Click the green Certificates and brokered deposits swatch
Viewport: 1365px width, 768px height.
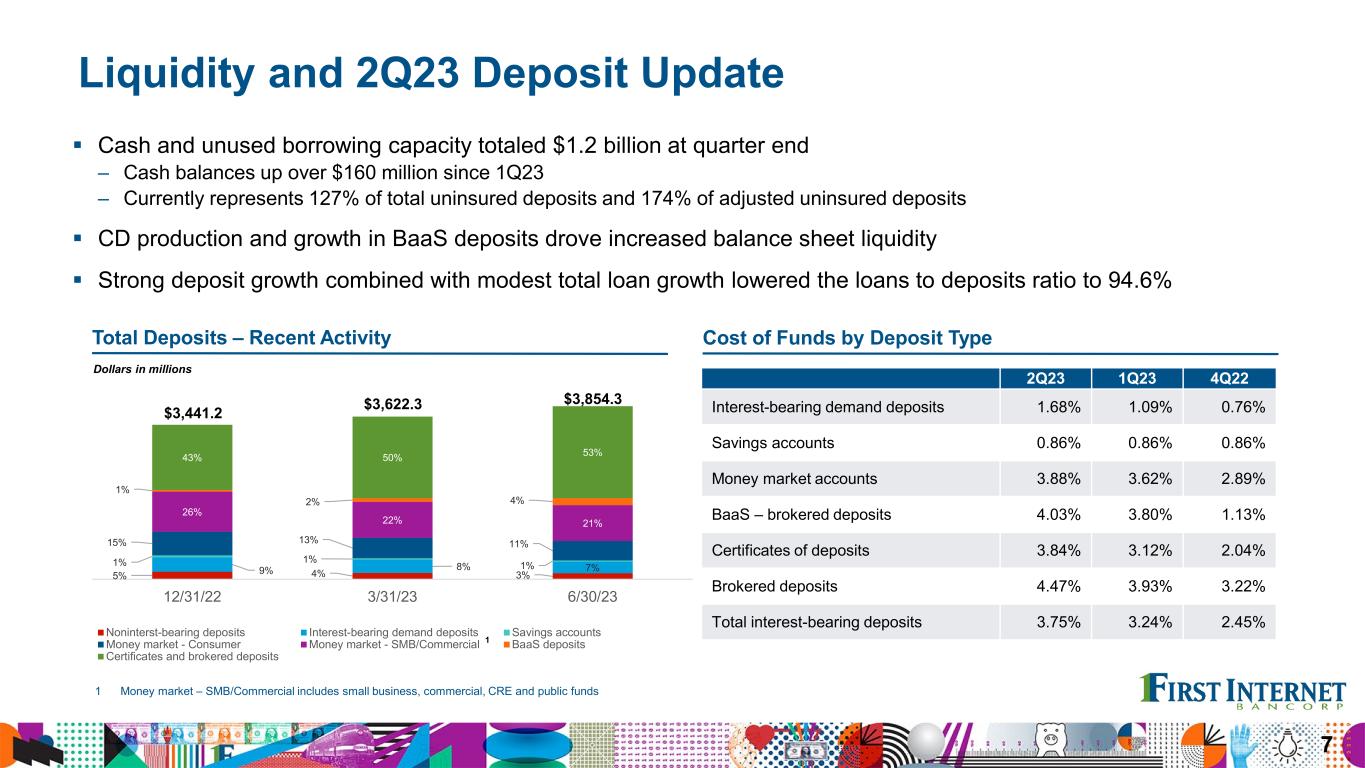click(100, 657)
